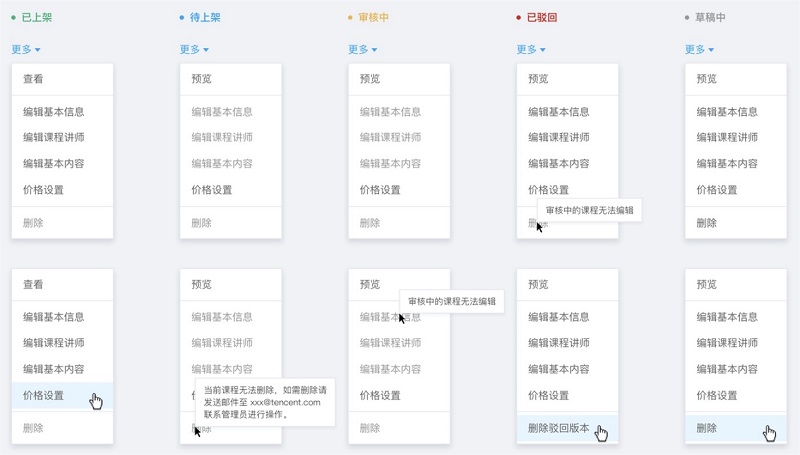Choose 预览 in the upper 已驳回 menu
The height and width of the screenshot is (455, 800).
click(x=538, y=79)
